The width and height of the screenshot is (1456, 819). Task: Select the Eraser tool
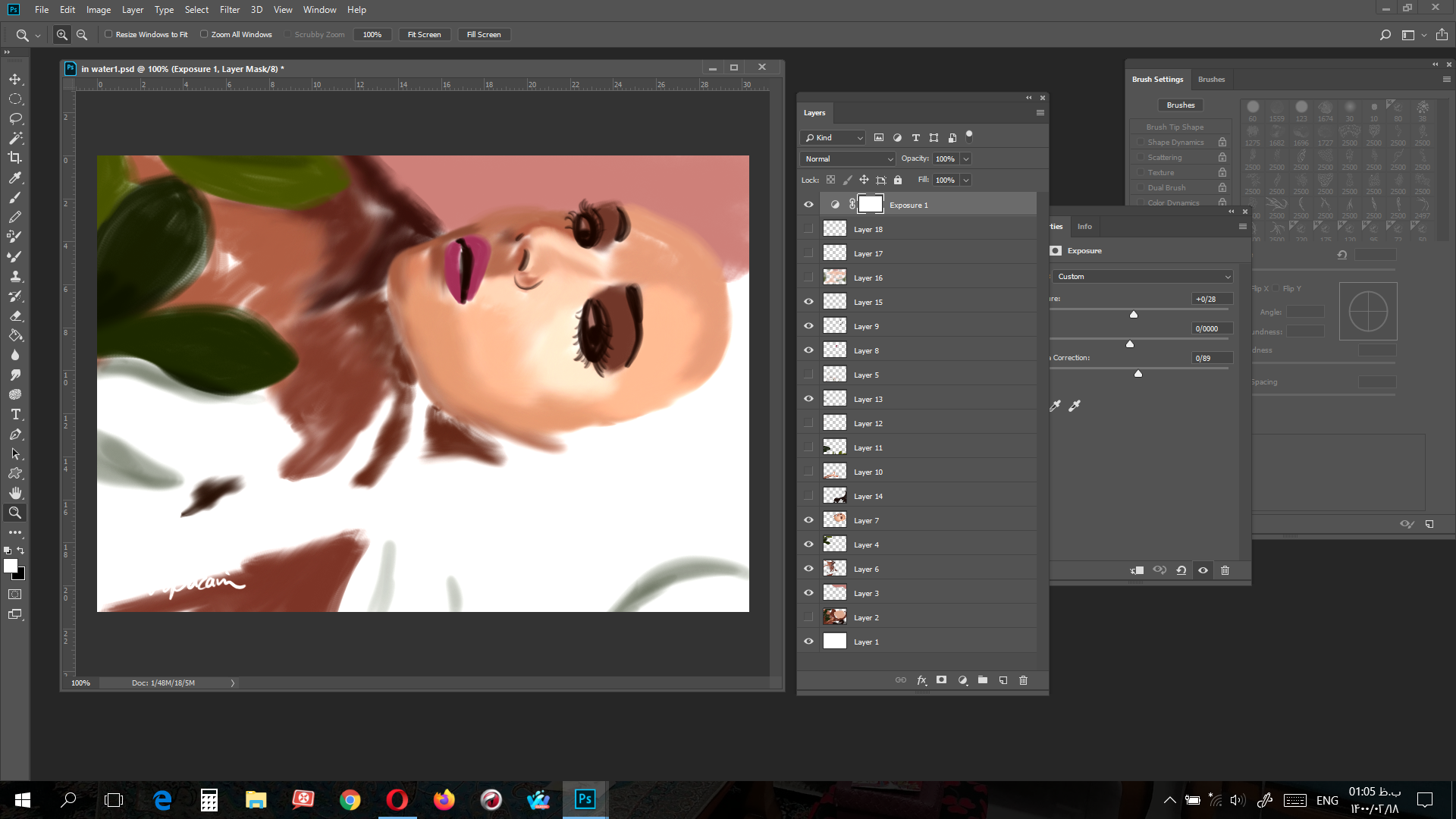pyautogui.click(x=15, y=315)
